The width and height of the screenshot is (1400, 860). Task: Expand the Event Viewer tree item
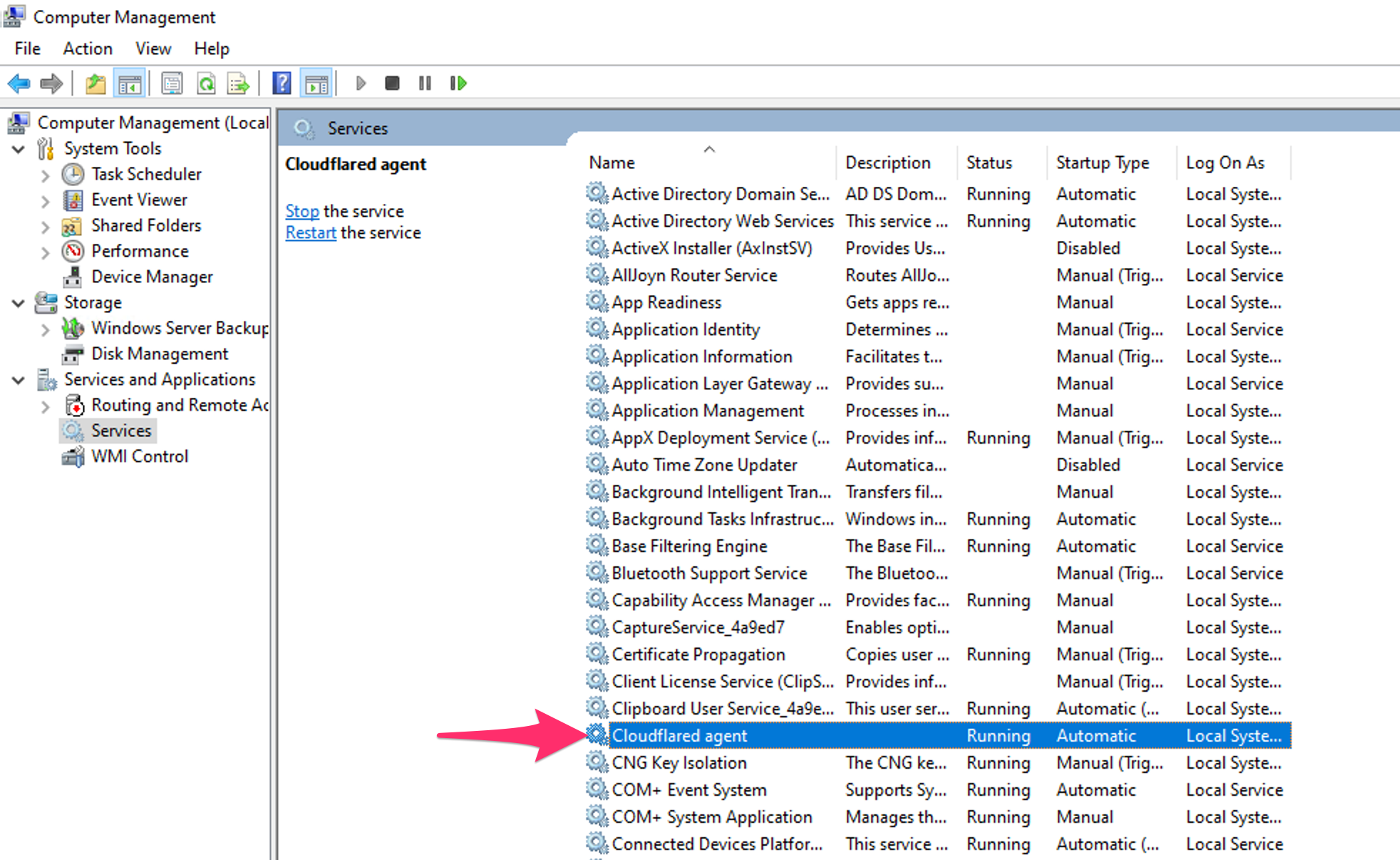[46, 200]
